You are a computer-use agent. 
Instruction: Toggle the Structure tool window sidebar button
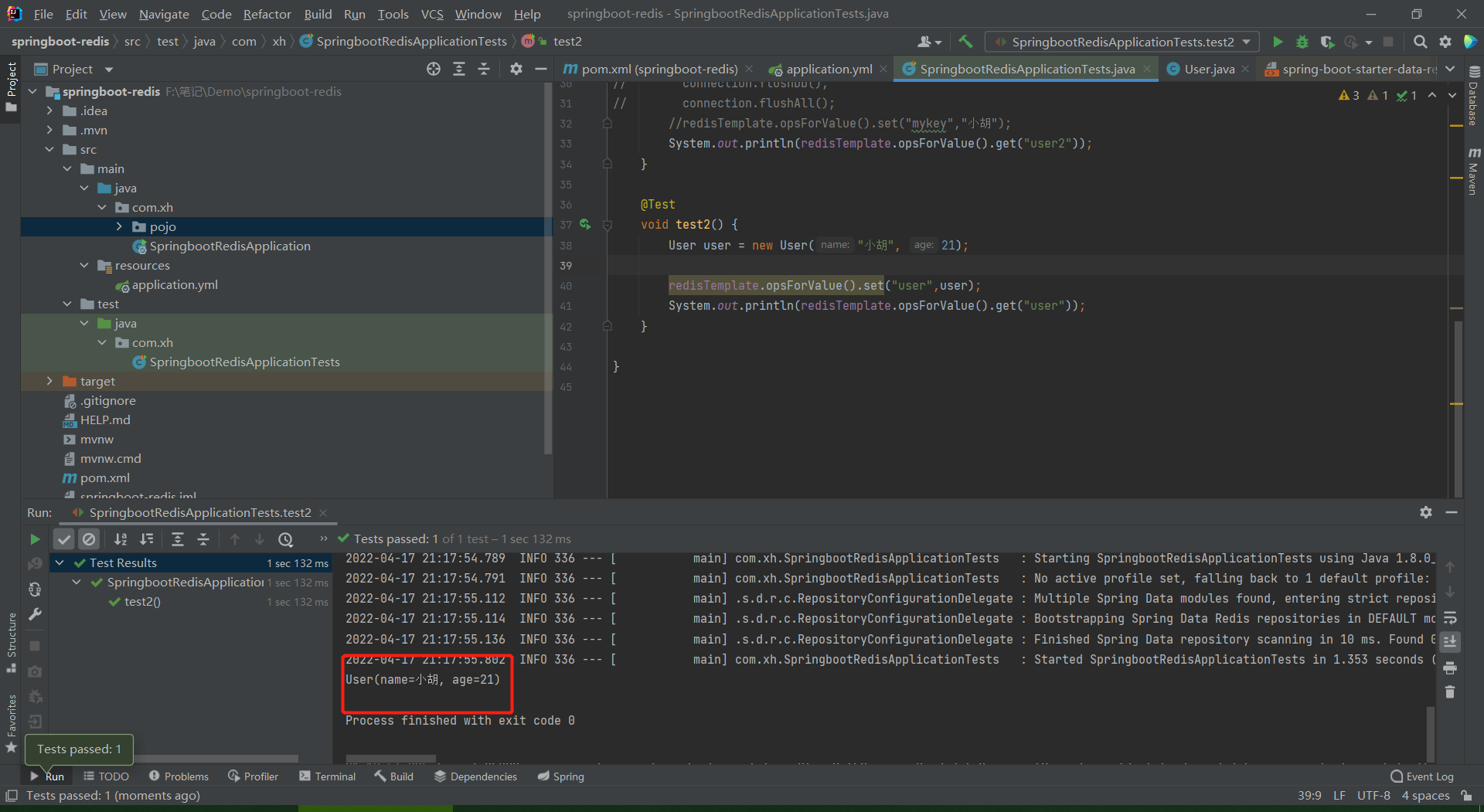click(x=11, y=643)
